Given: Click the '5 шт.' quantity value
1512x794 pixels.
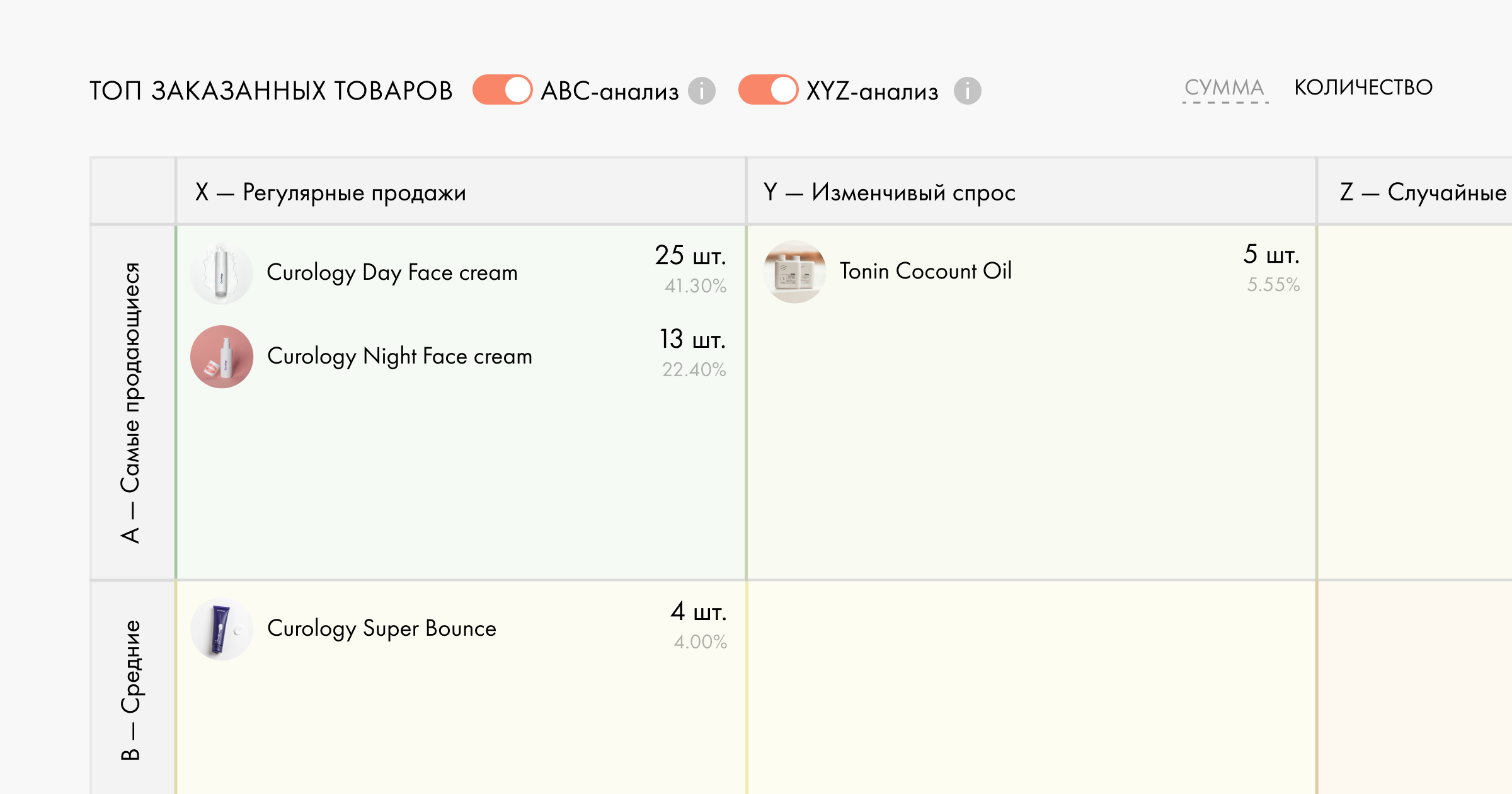Looking at the screenshot, I should coord(1271,254).
